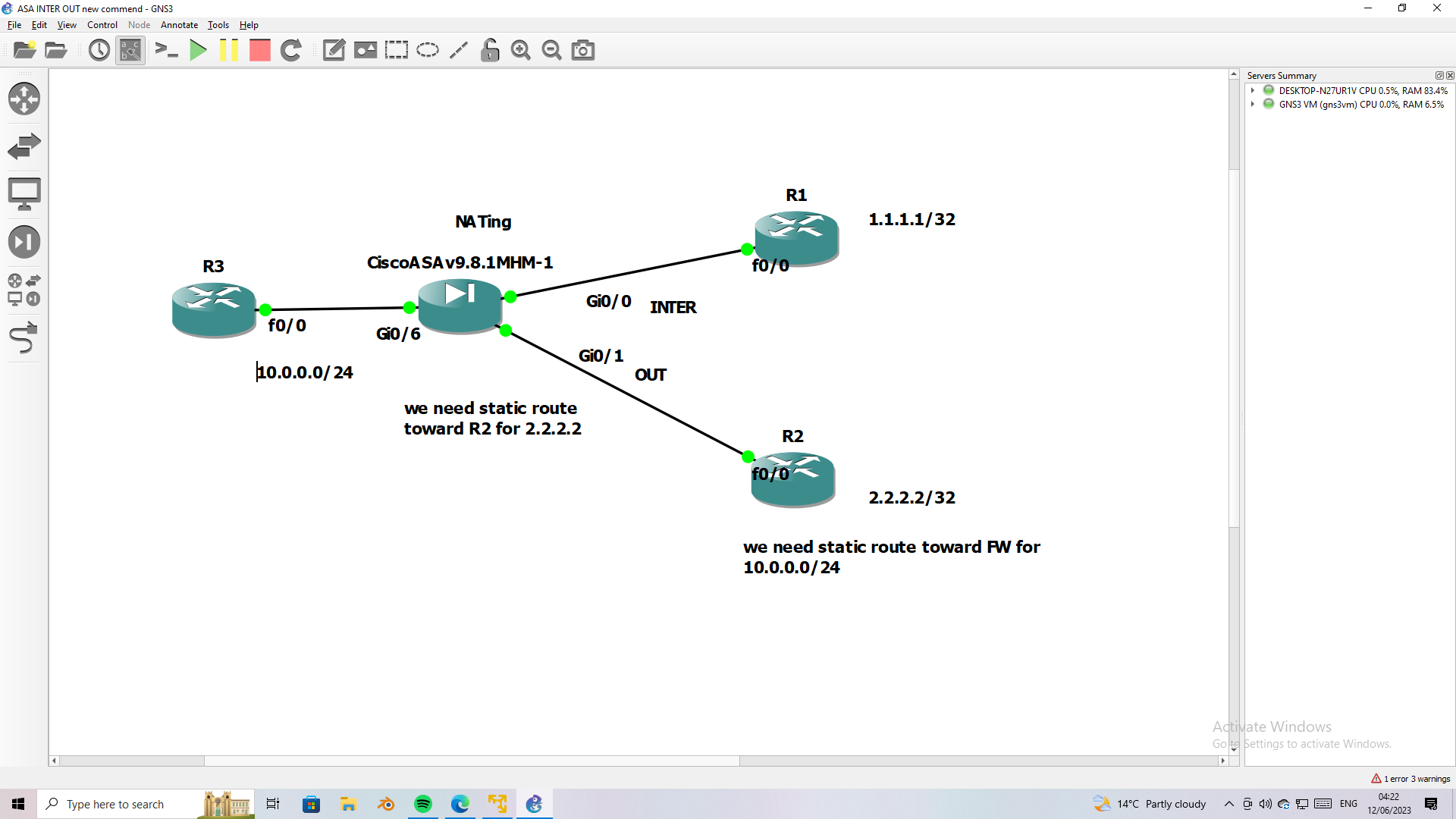The height and width of the screenshot is (819, 1456).
Task: Open the Annotate menu
Action: (179, 25)
